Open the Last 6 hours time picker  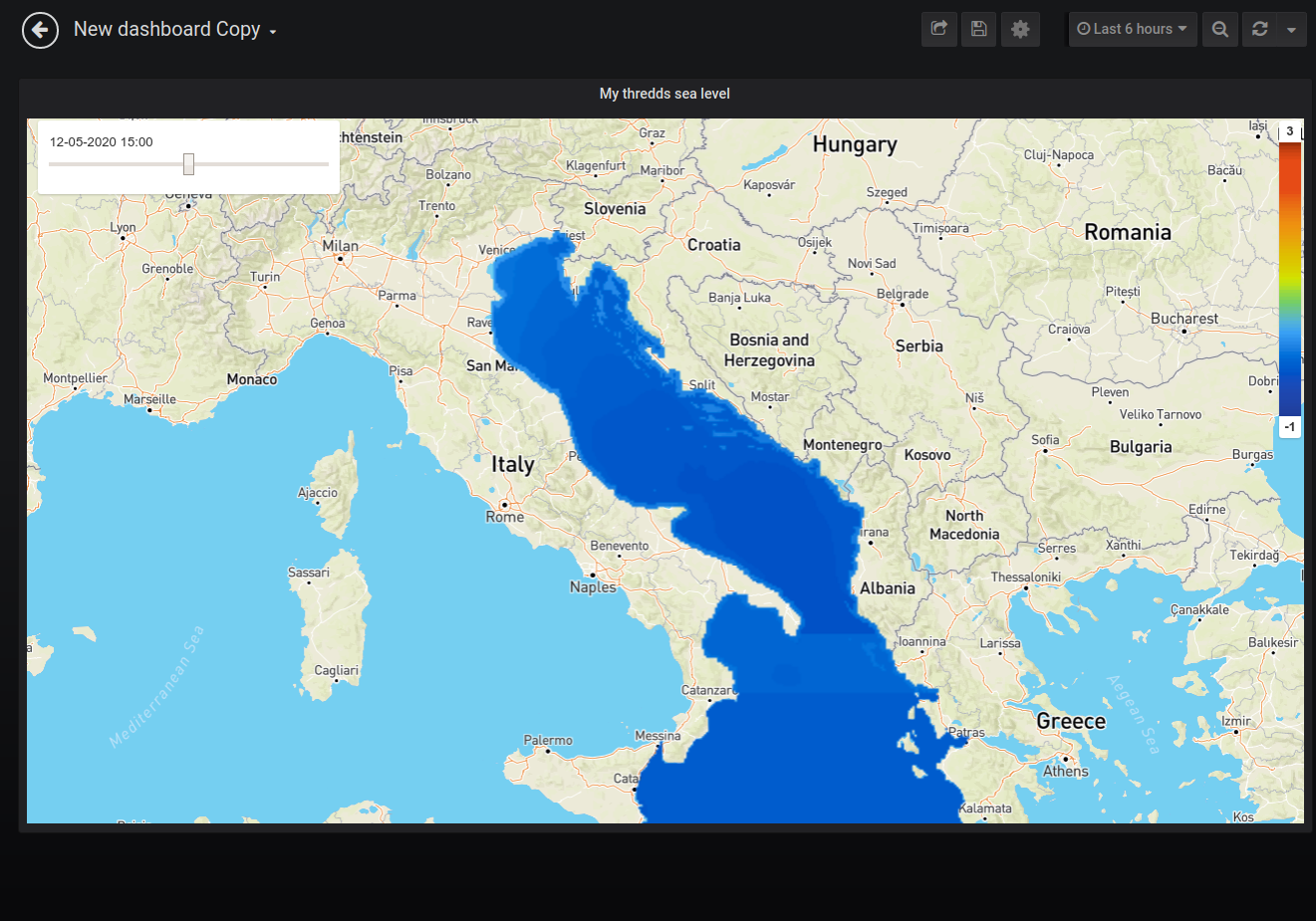click(1133, 29)
